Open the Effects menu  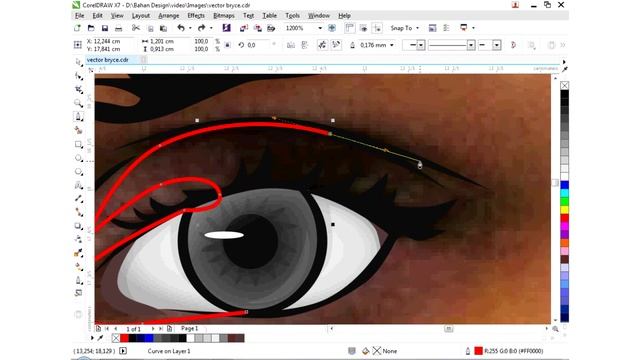point(196,16)
